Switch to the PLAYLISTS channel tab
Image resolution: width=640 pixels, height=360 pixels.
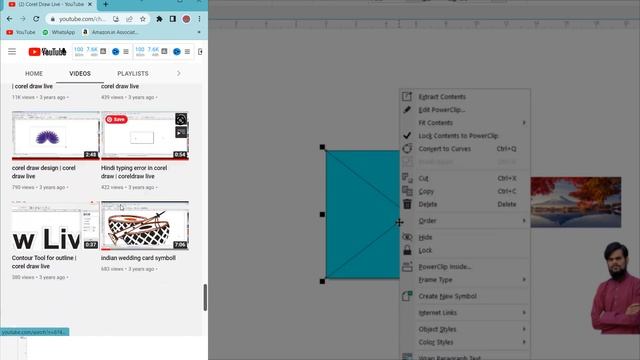coord(133,73)
